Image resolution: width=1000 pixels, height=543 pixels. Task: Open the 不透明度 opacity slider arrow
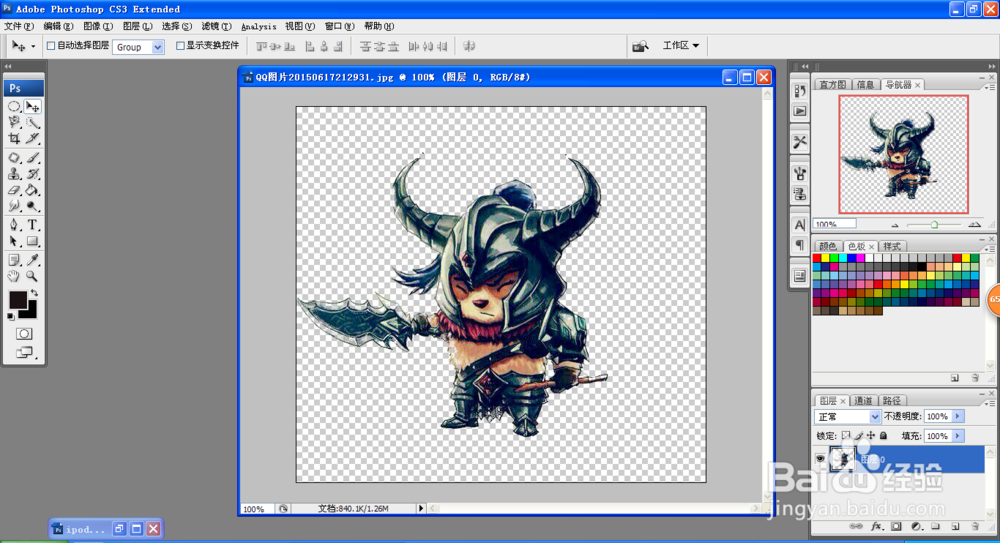tap(957, 417)
